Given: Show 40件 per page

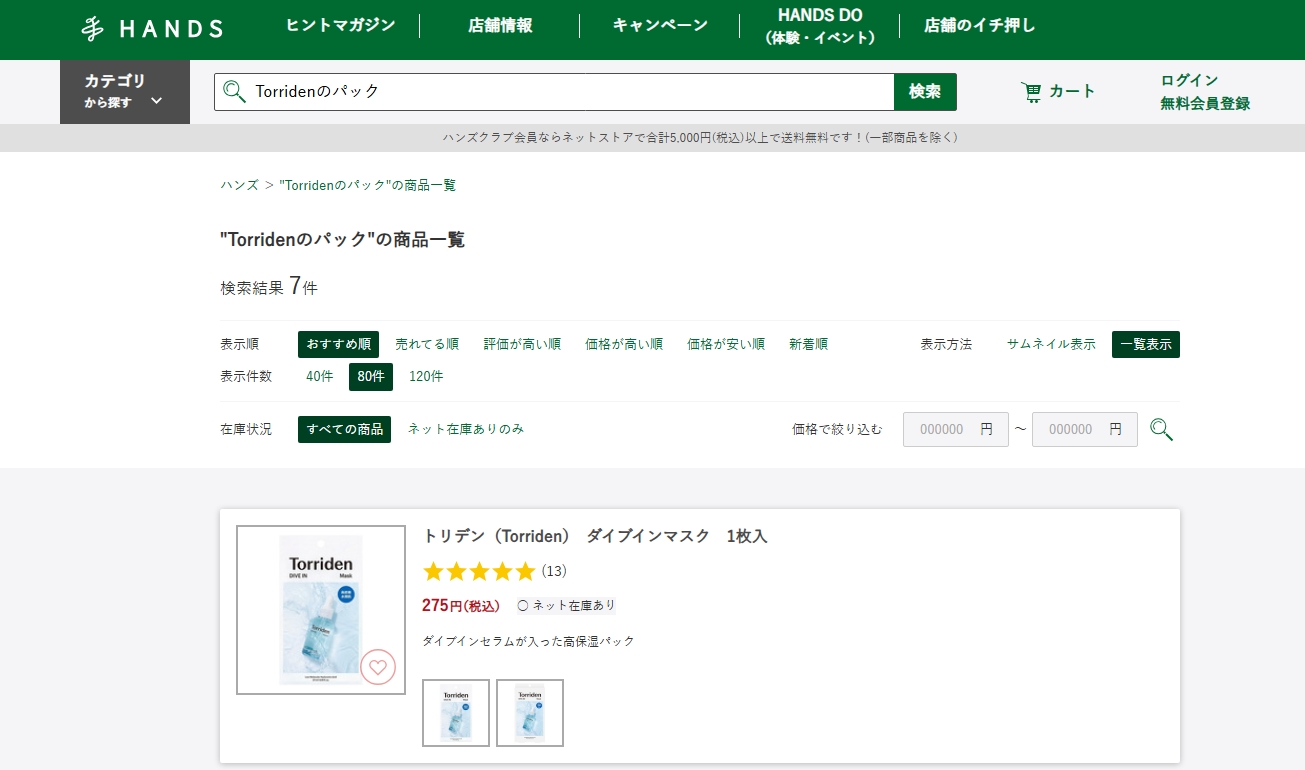Looking at the screenshot, I should tap(320, 377).
